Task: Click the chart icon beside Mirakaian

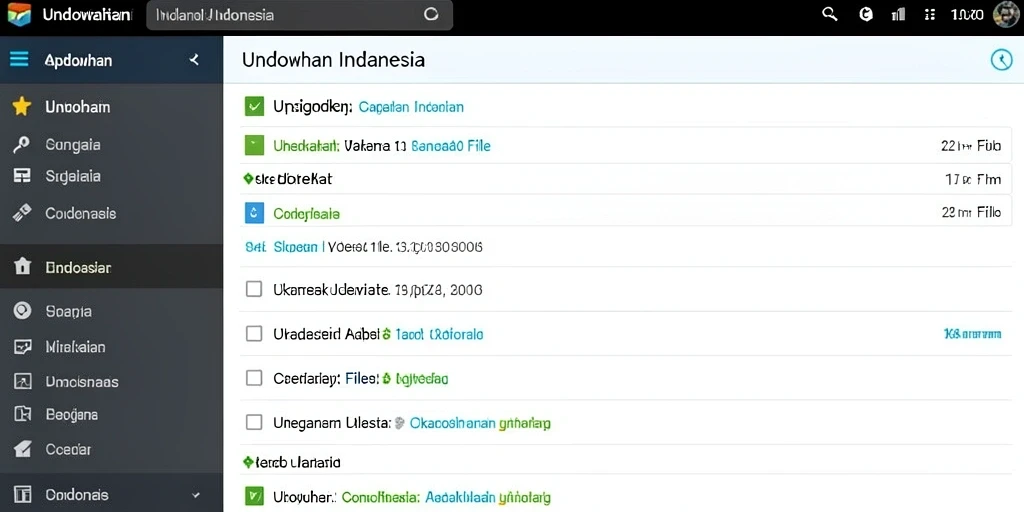Action: 22,347
